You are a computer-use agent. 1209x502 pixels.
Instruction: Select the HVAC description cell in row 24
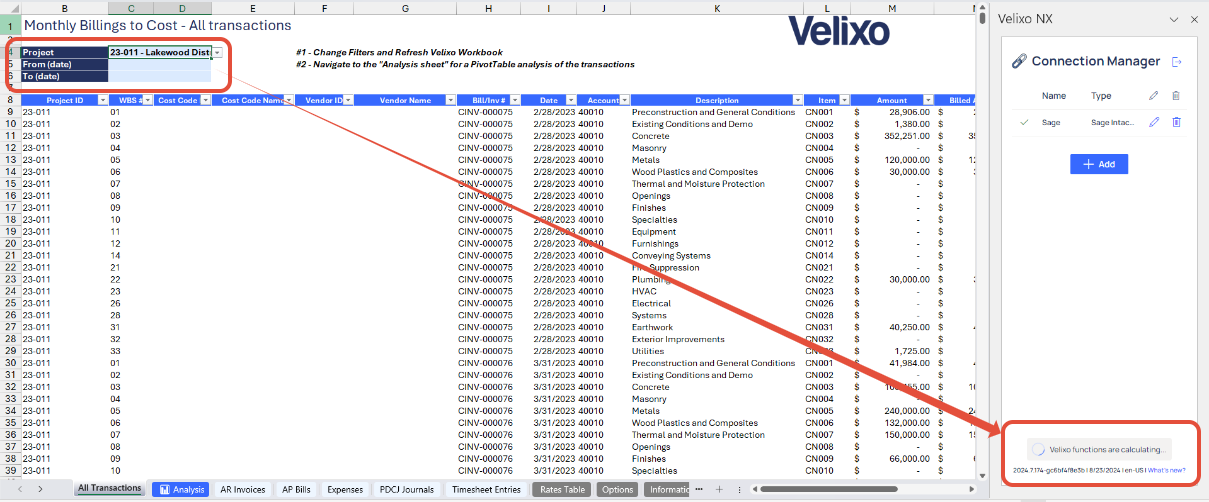(x=717, y=292)
